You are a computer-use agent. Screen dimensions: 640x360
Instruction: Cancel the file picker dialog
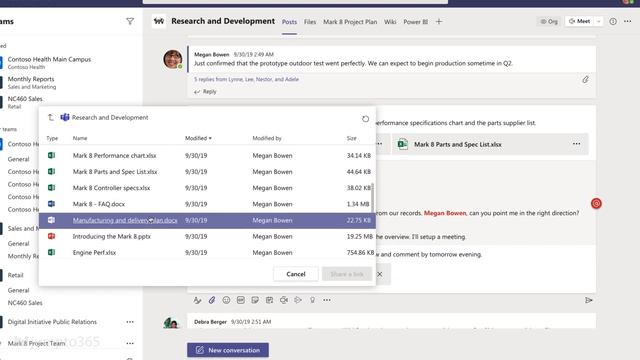296,274
